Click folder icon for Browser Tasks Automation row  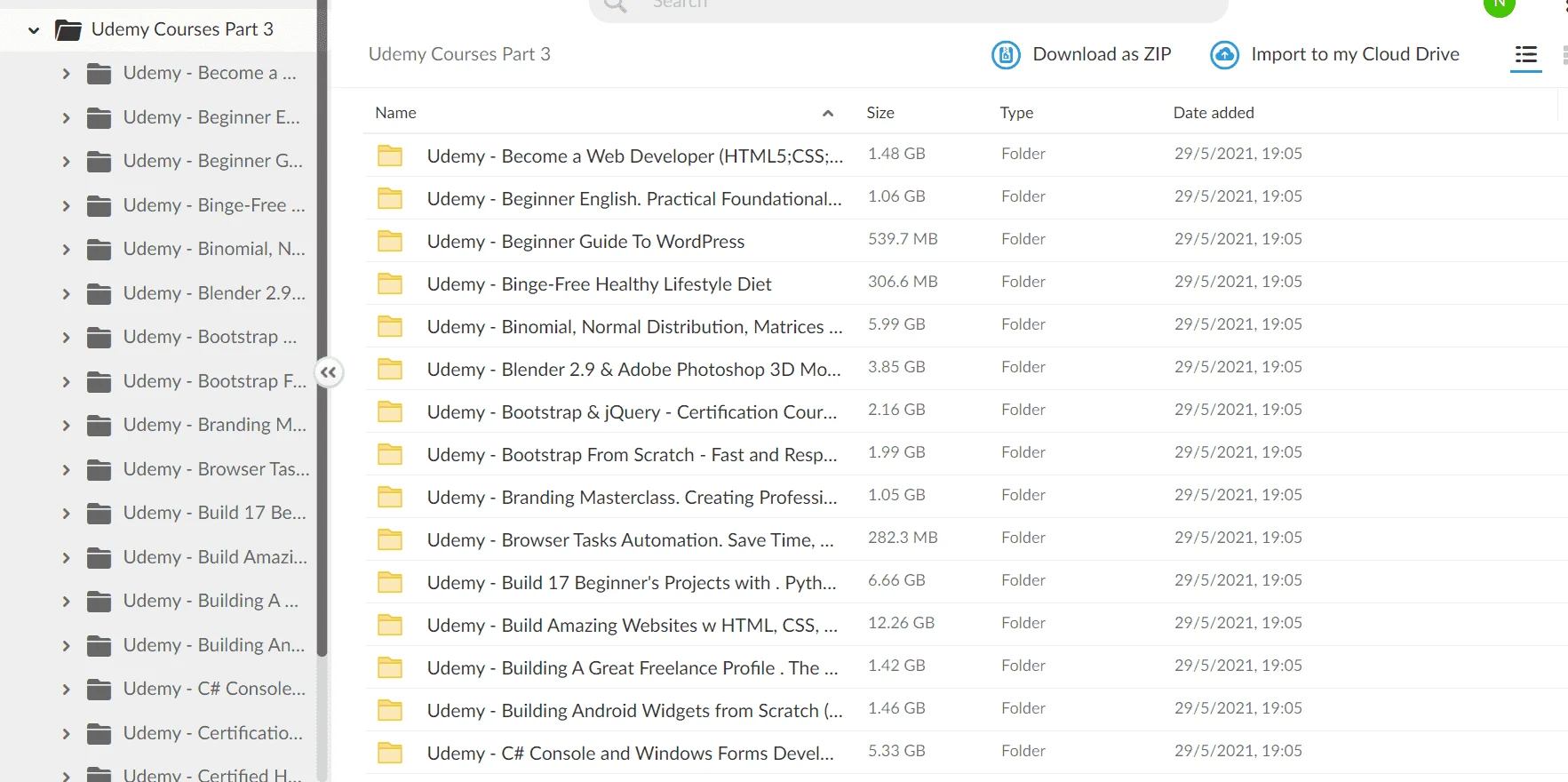tap(390, 539)
